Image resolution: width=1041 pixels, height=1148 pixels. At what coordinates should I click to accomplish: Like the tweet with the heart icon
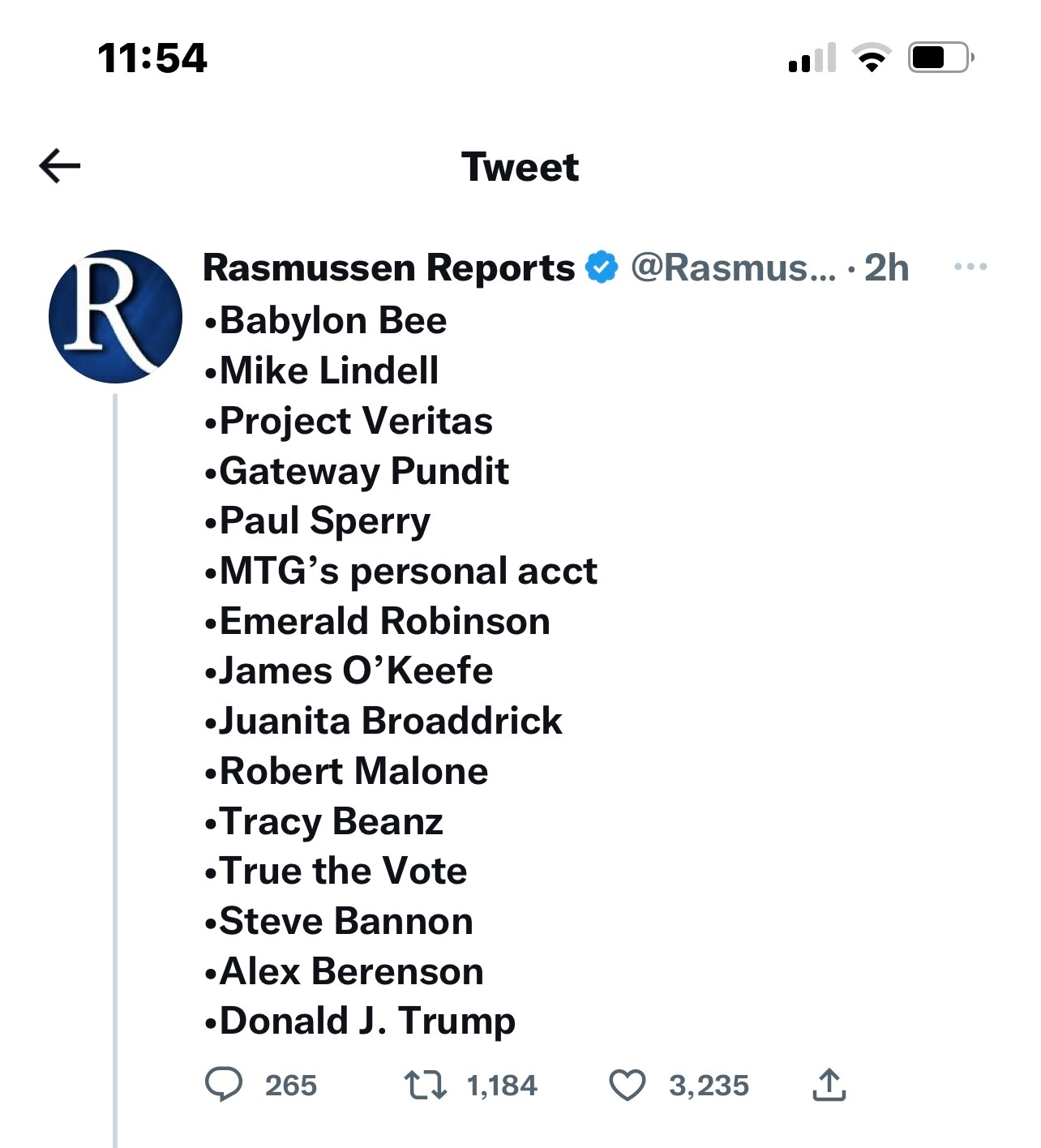click(x=628, y=1086)
